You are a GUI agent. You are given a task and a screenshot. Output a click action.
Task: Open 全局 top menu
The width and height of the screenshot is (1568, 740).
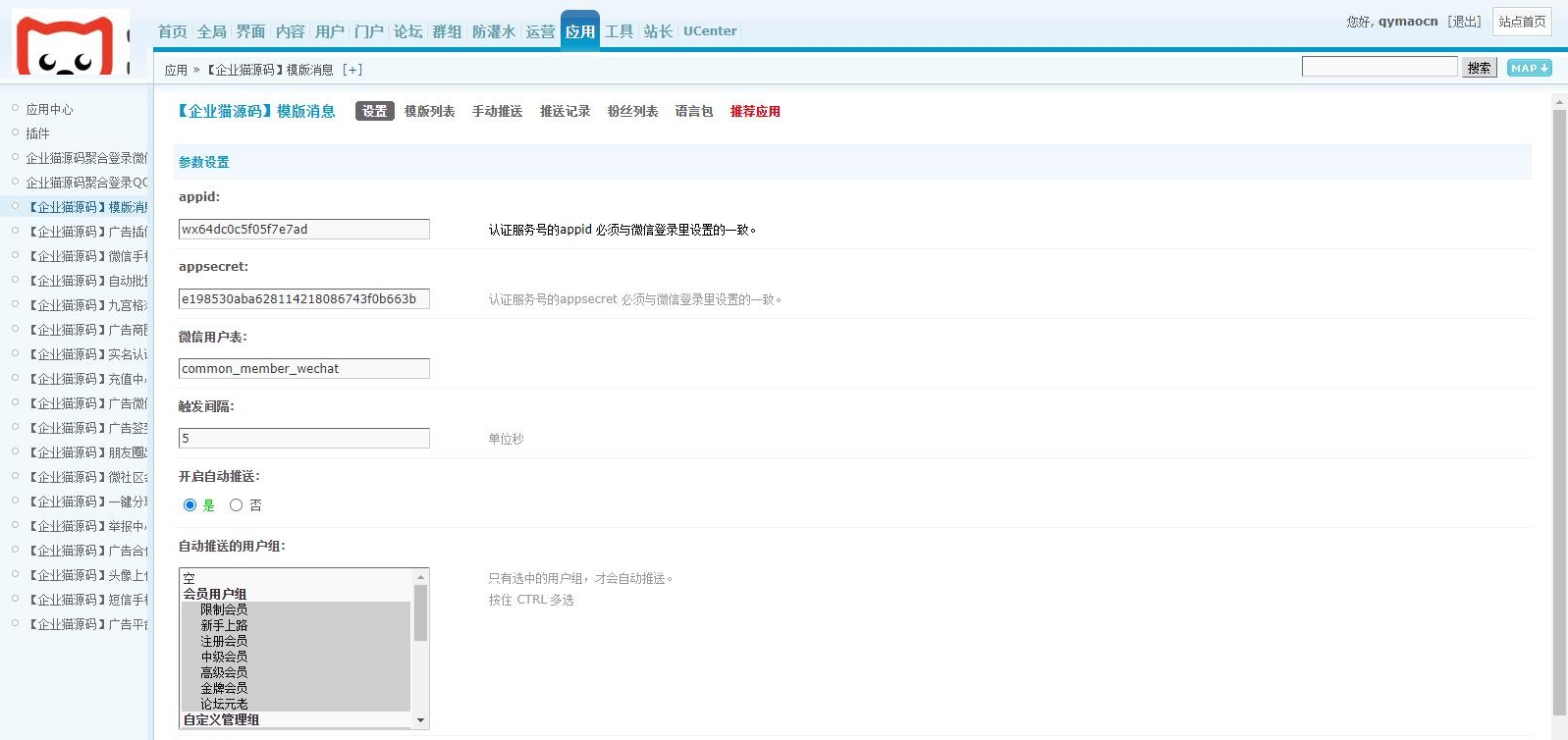click(x=212, y=31)
